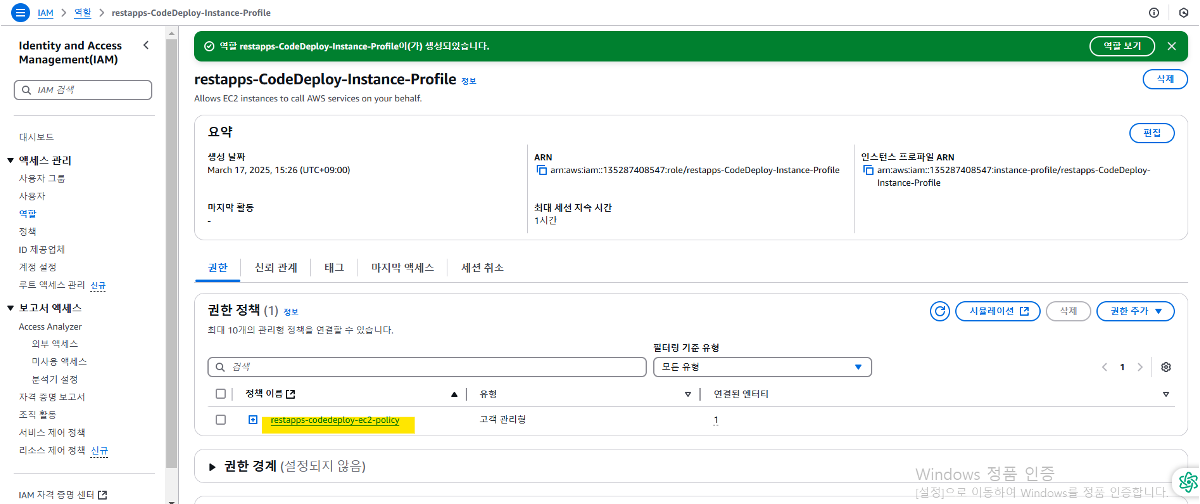1200x504 pixels.
Task: Open 미사용 액세스 in the sidebar
Action: [59, 361]
